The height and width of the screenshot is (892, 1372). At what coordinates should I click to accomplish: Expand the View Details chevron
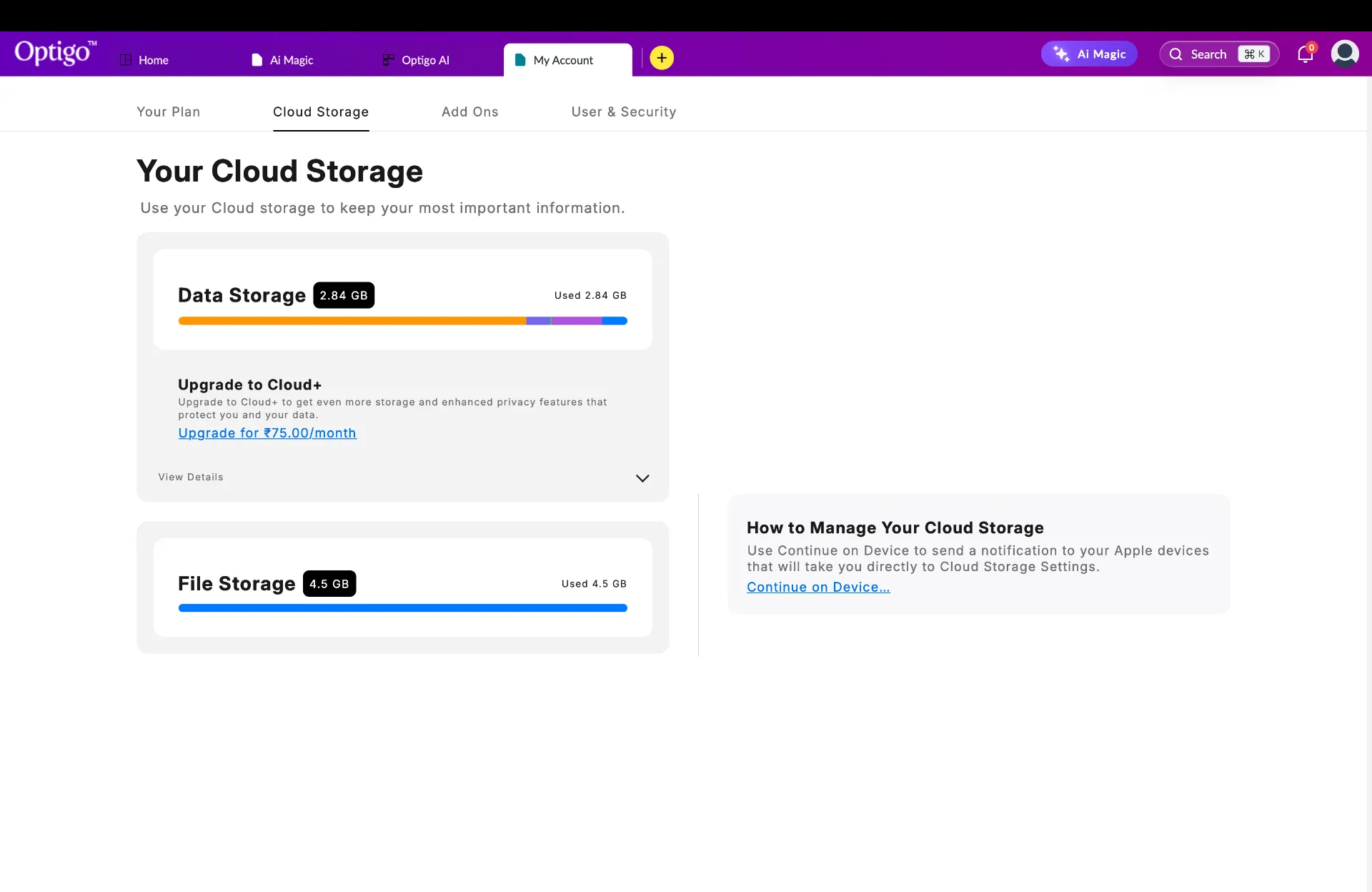click(x=642, y=478)
